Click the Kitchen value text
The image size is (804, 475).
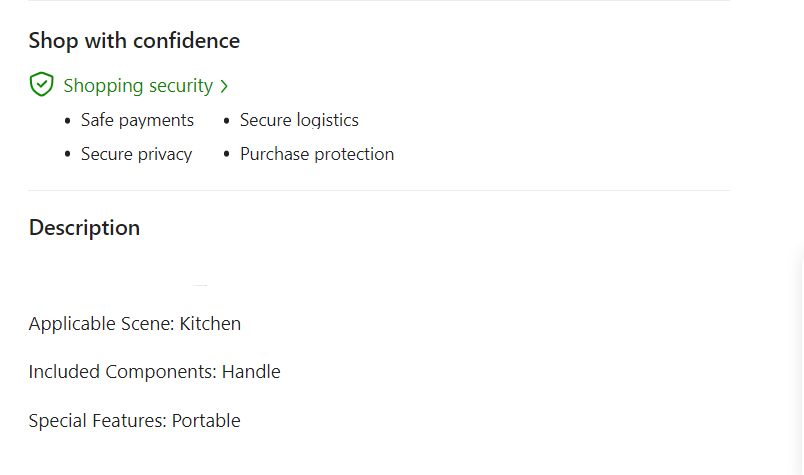point(210,324)
